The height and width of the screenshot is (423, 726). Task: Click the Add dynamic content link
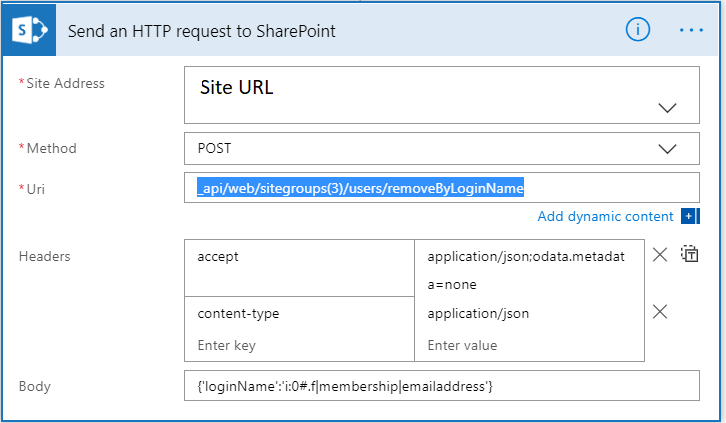pyautogui.click(x=605, y=216)
